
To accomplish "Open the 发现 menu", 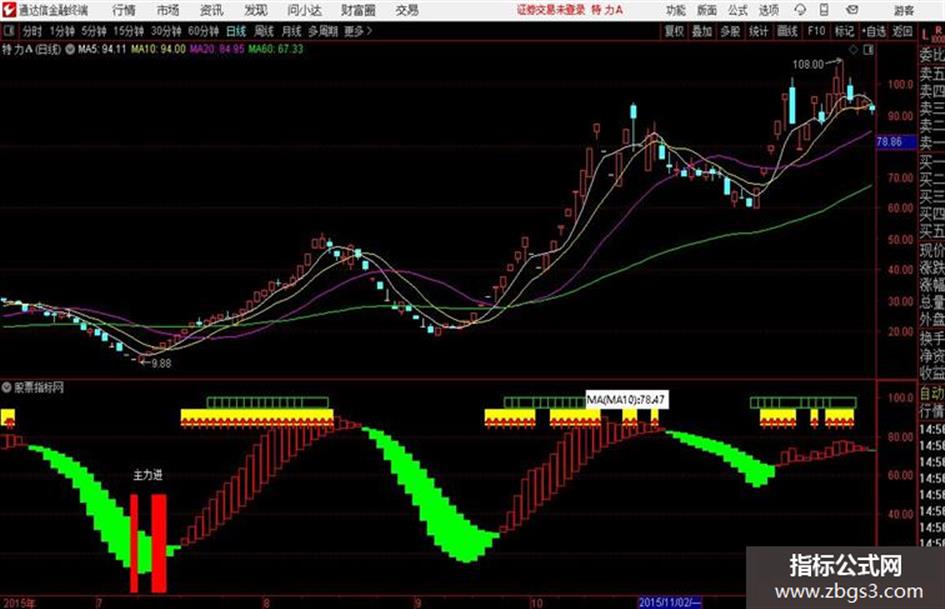I will coord(256,10).
